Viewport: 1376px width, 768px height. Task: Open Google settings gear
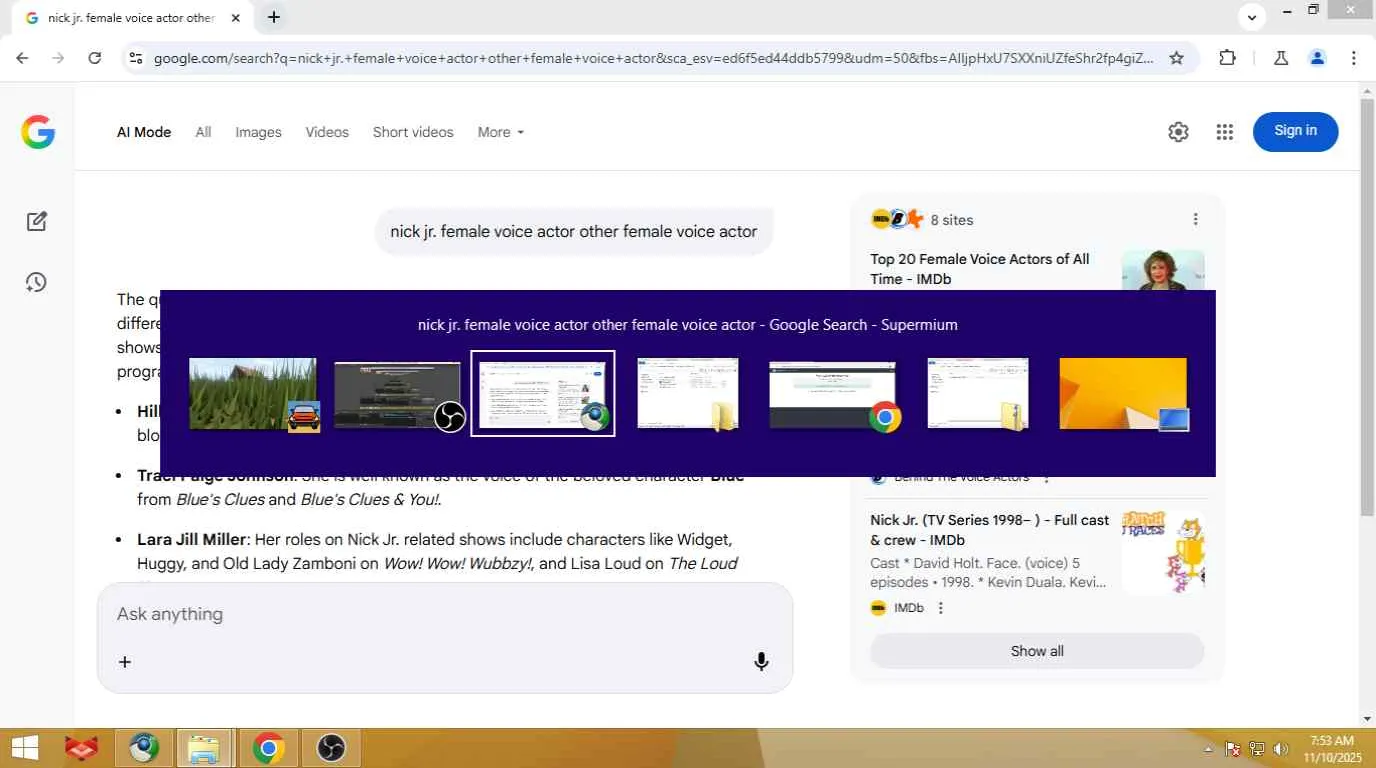(1178, 132)
